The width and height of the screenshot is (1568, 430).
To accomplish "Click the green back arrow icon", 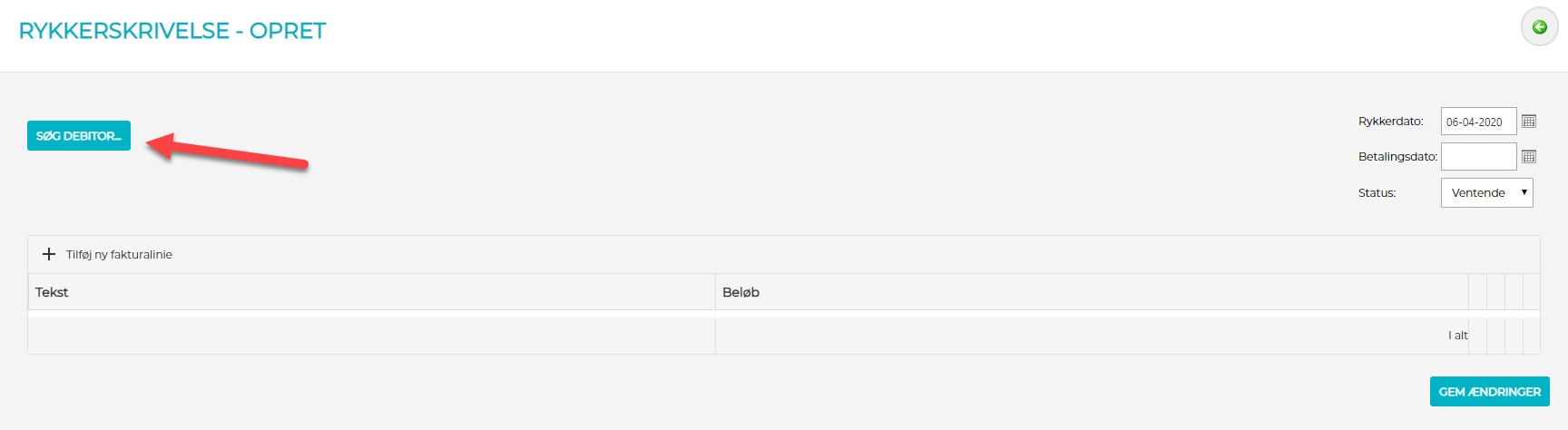I will [x=1539, y=27].
